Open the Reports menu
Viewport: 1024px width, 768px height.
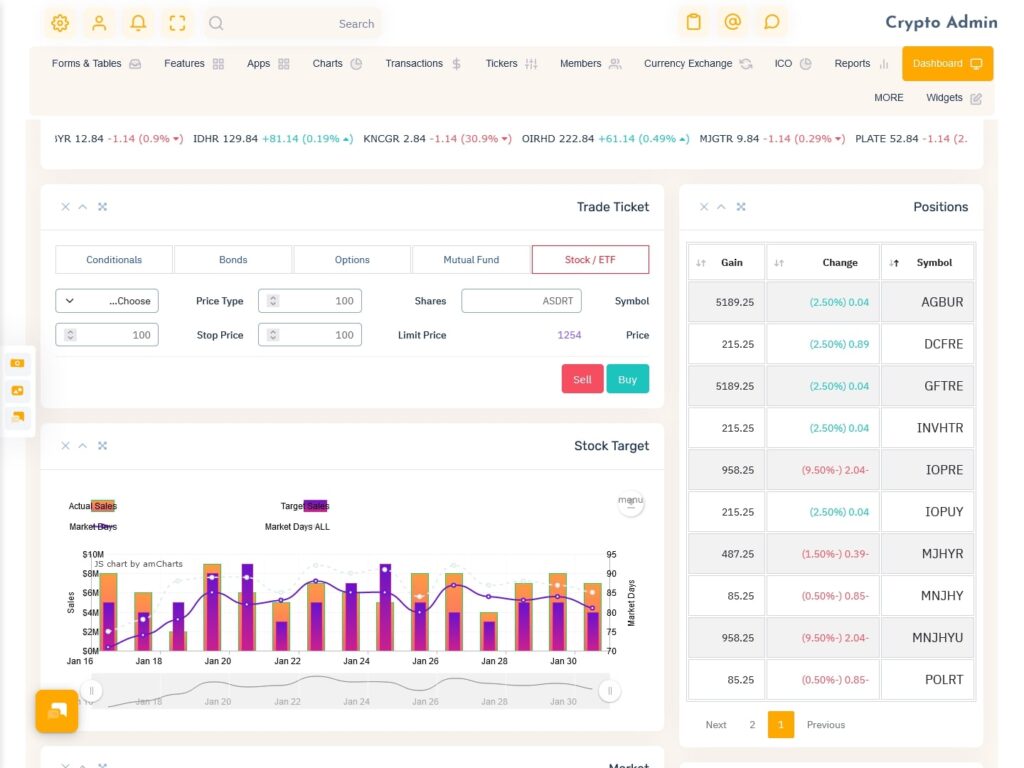(861, 63)
